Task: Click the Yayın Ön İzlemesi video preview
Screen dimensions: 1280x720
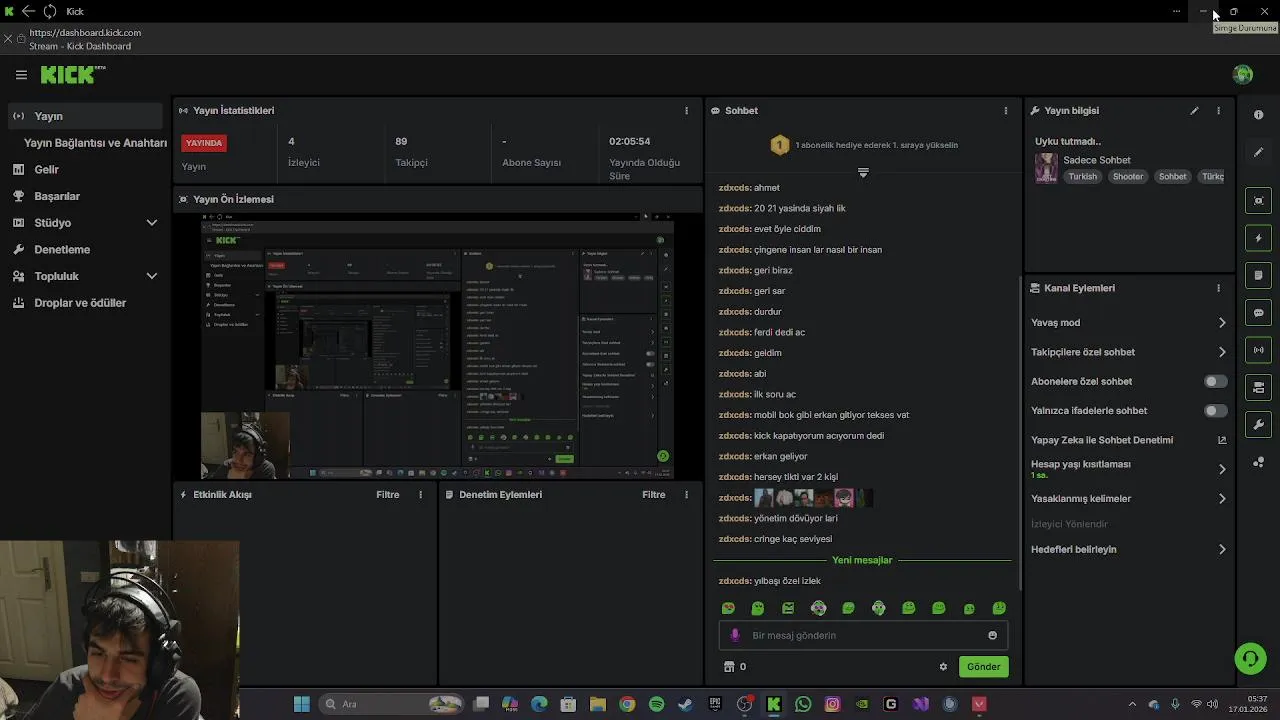Action: [438, 347]
